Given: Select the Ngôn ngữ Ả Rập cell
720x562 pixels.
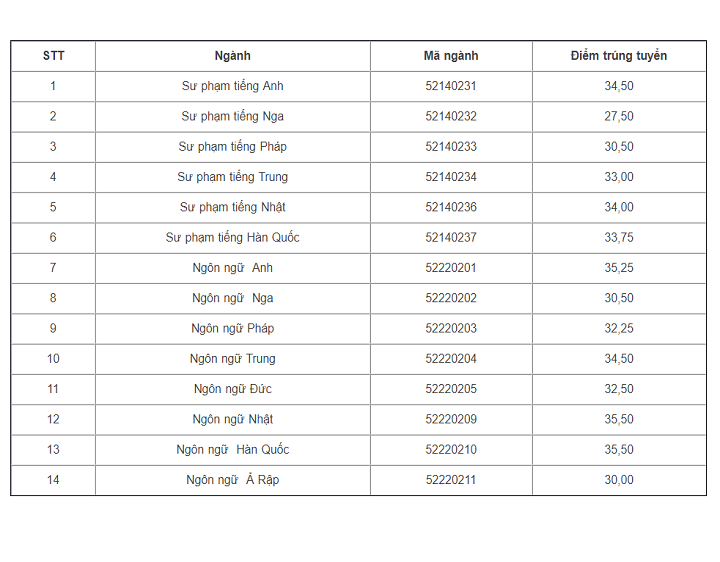Looking at the screenshot, I should click(x=232, y=480).
